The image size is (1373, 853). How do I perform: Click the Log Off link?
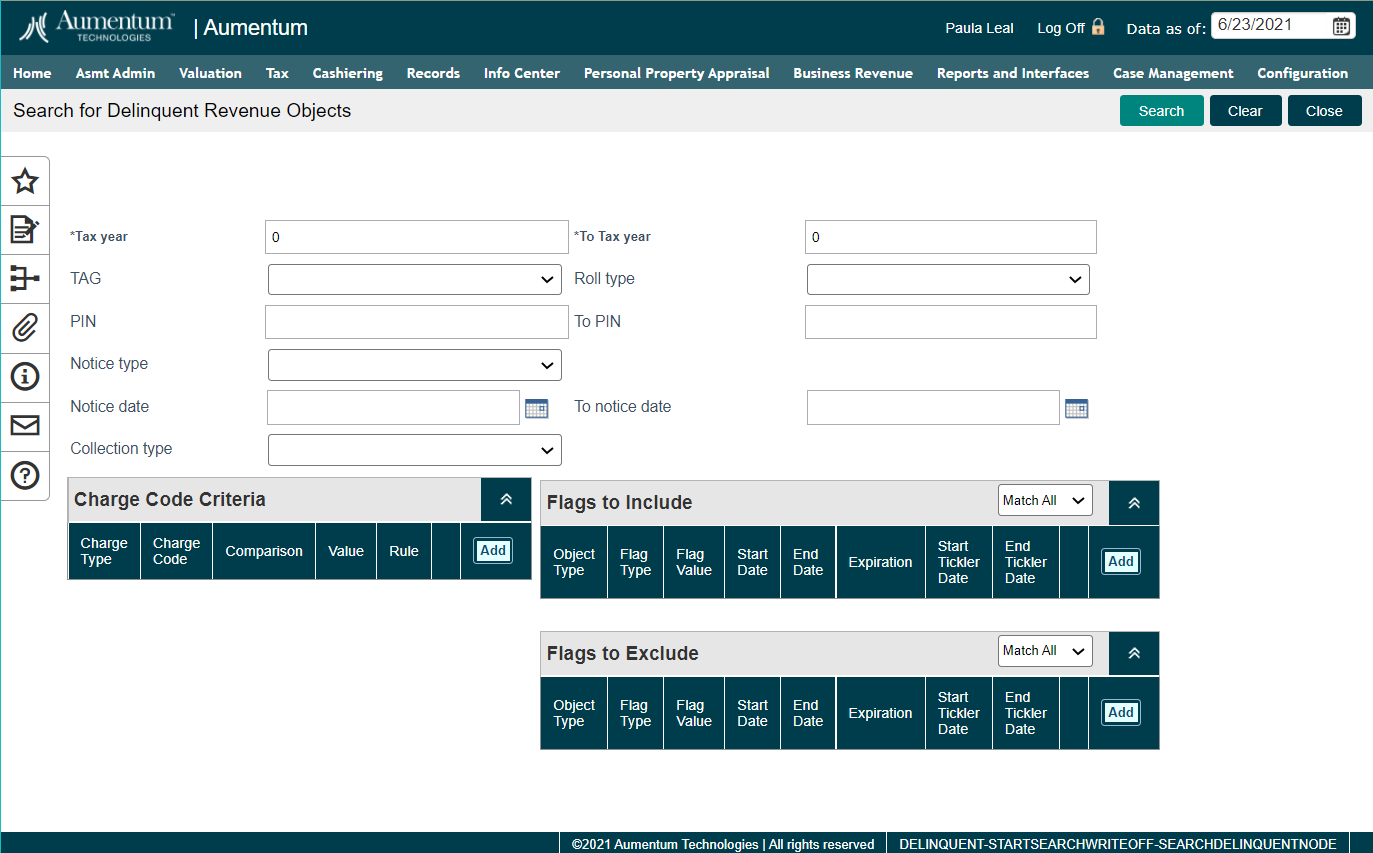(x=1061, y=28)
